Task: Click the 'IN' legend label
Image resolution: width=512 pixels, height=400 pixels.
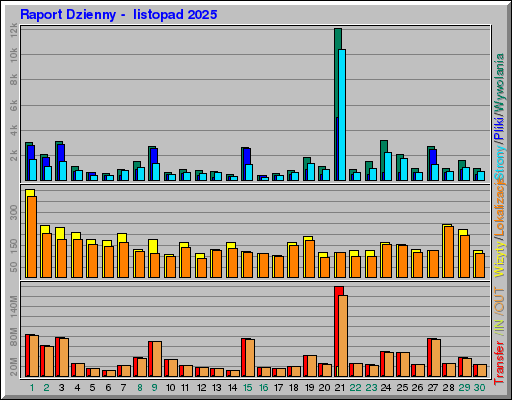Action: coord(500,326)
